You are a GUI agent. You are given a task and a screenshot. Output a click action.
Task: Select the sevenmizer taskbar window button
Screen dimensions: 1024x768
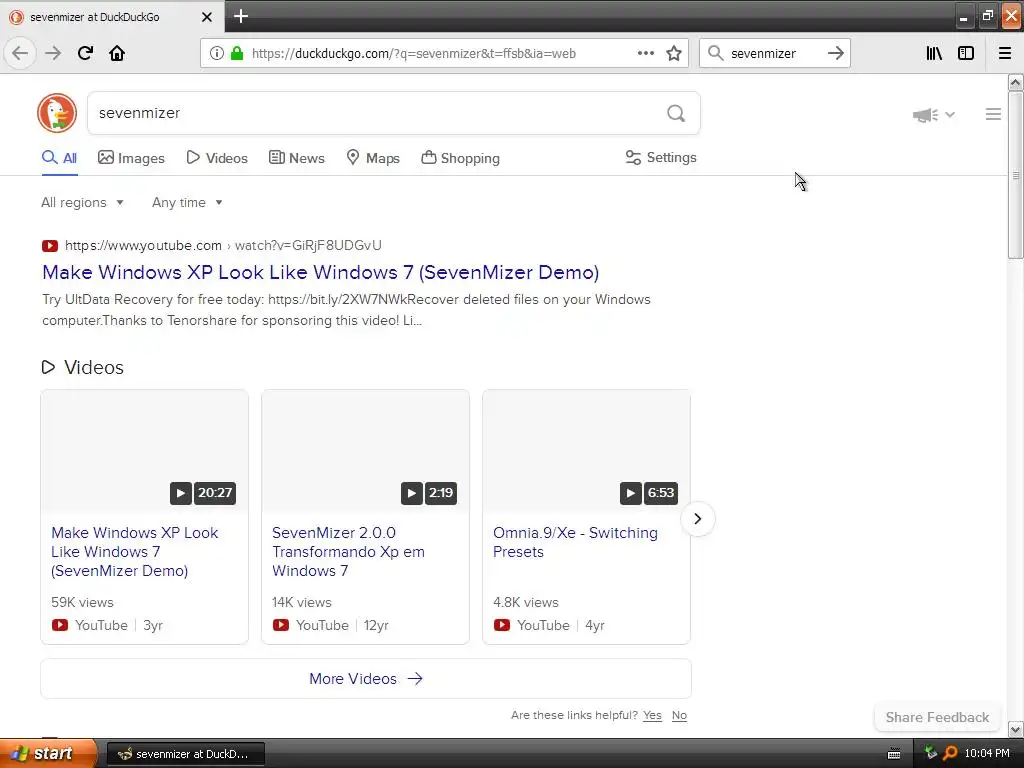click(x=185, y=754)
